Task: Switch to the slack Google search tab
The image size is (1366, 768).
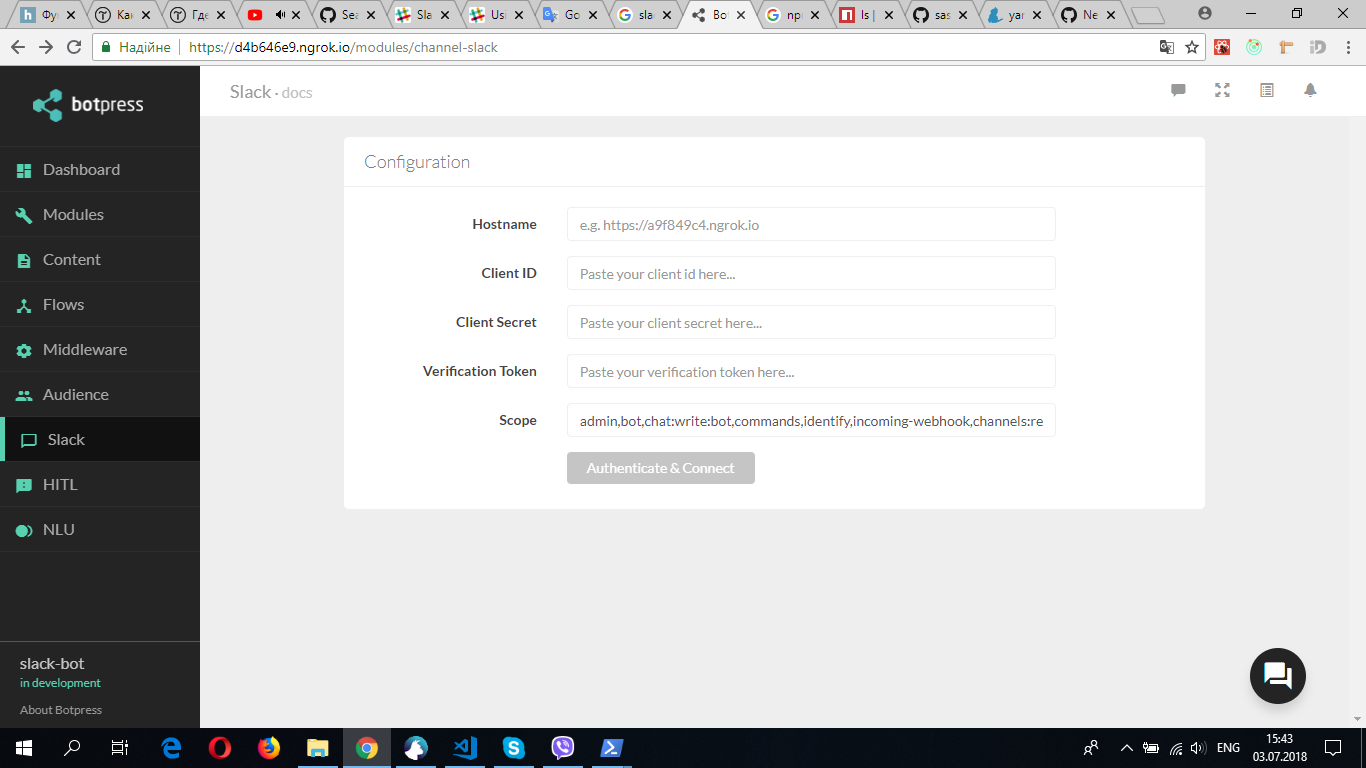Action: click(x=645, y=15)
